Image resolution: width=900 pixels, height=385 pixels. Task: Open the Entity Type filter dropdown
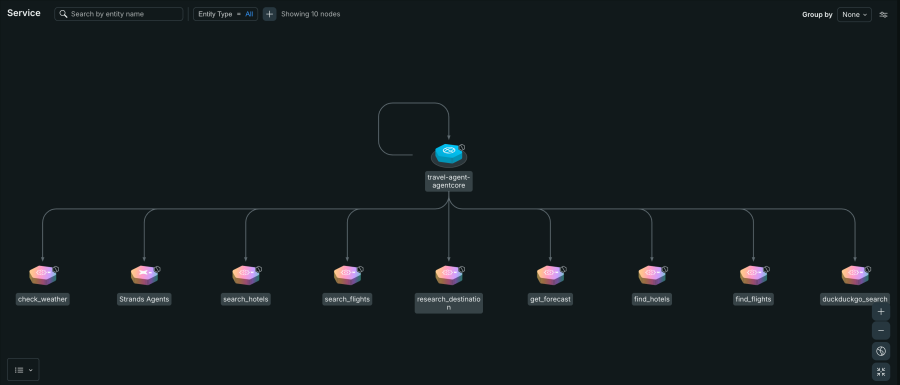226,14
